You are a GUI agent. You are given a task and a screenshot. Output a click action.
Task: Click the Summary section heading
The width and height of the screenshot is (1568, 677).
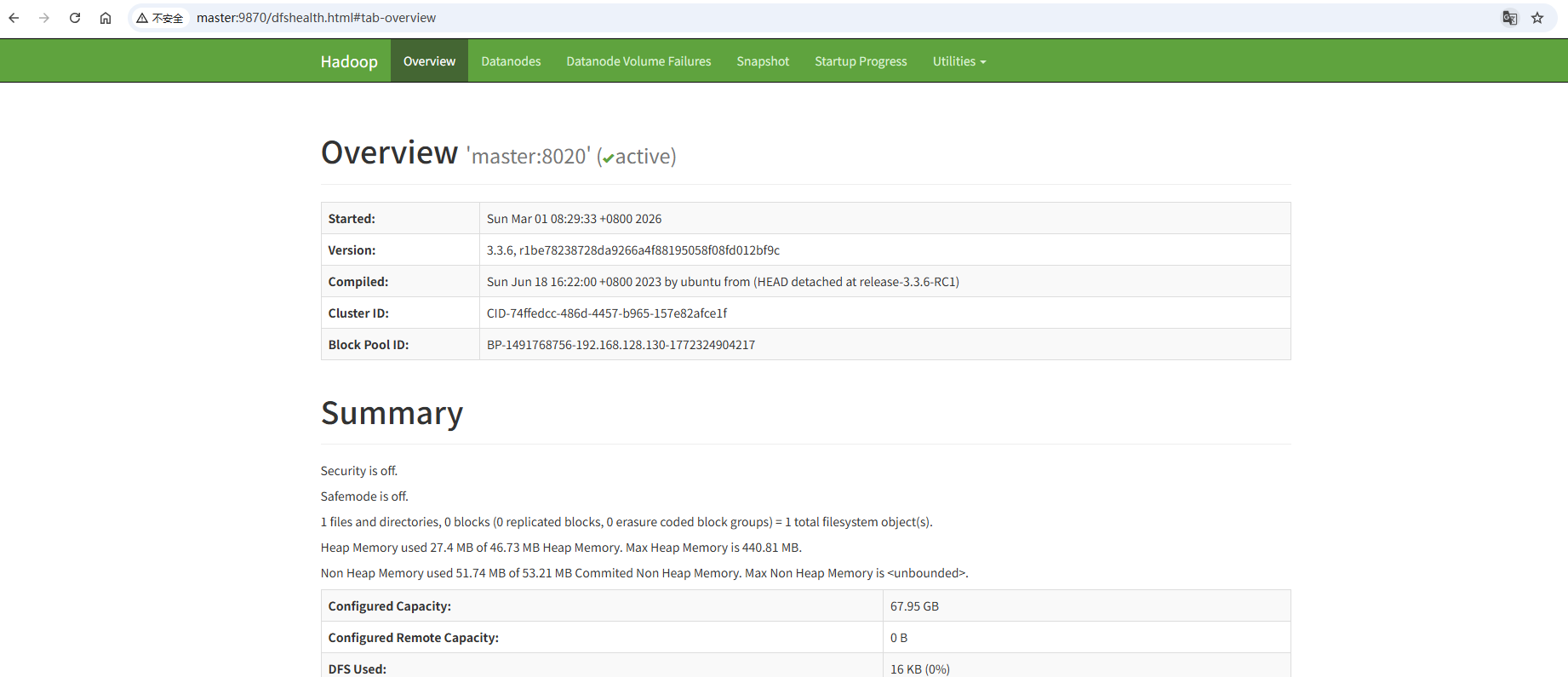tap(392, 413)
